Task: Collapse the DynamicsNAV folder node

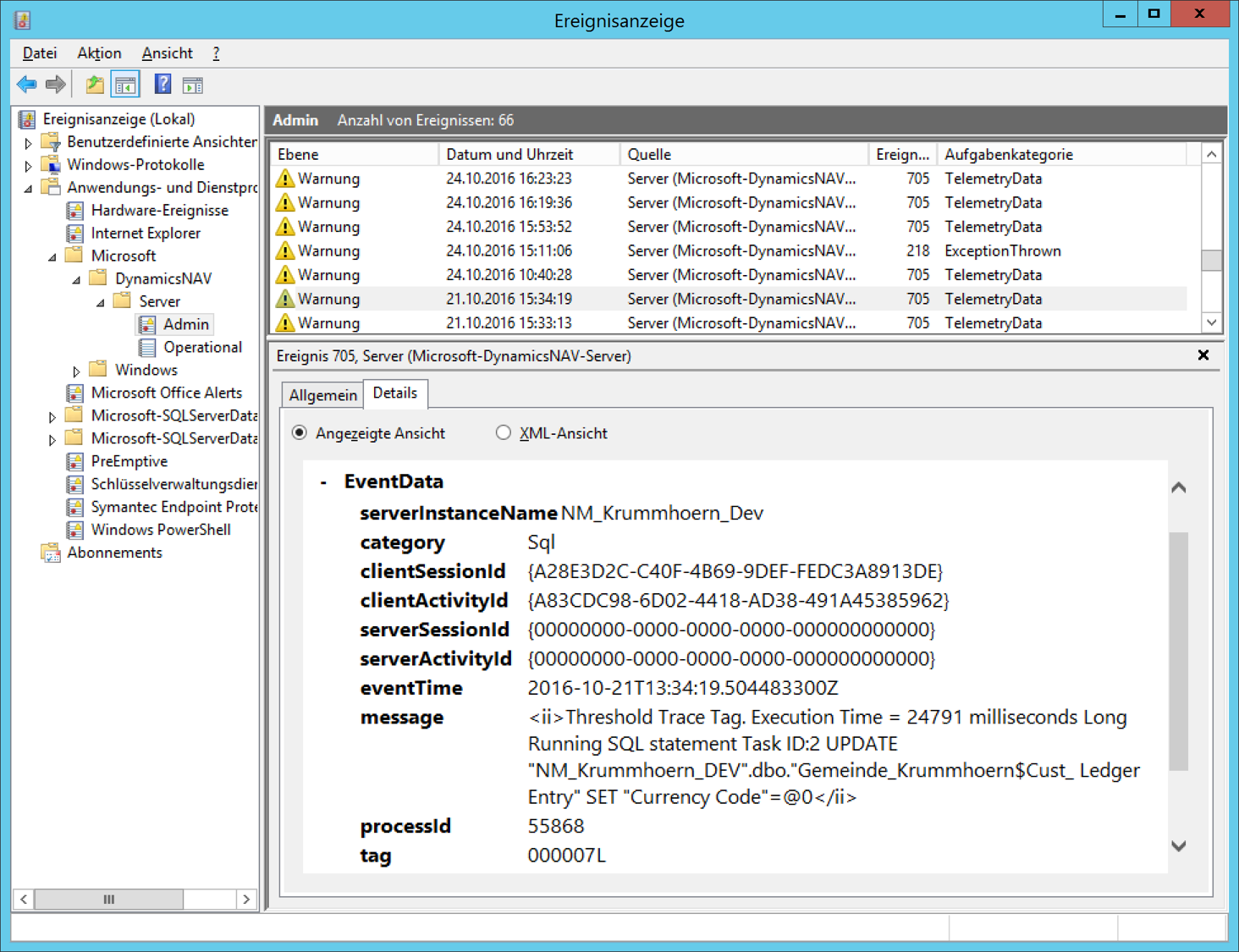Action: click(x=76, y=279)
